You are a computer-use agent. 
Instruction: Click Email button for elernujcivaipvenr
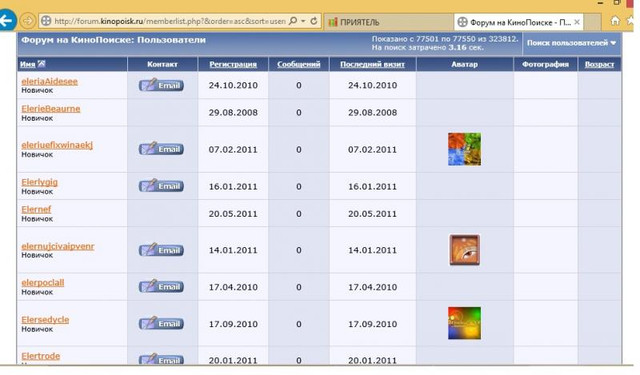(161, 250)
